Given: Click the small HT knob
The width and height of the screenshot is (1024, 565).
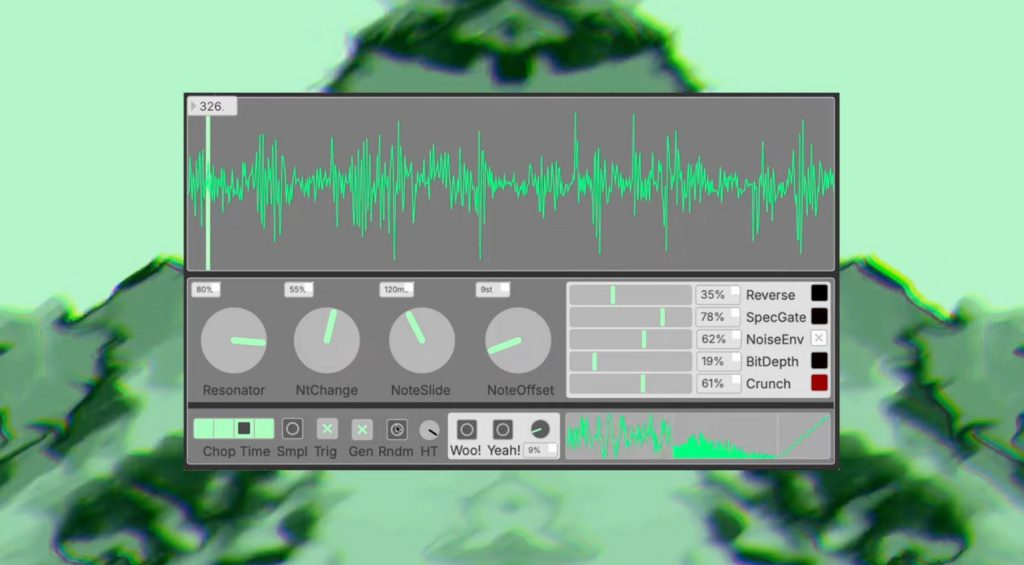Looking at the screenshot, I should coord(429,430).
